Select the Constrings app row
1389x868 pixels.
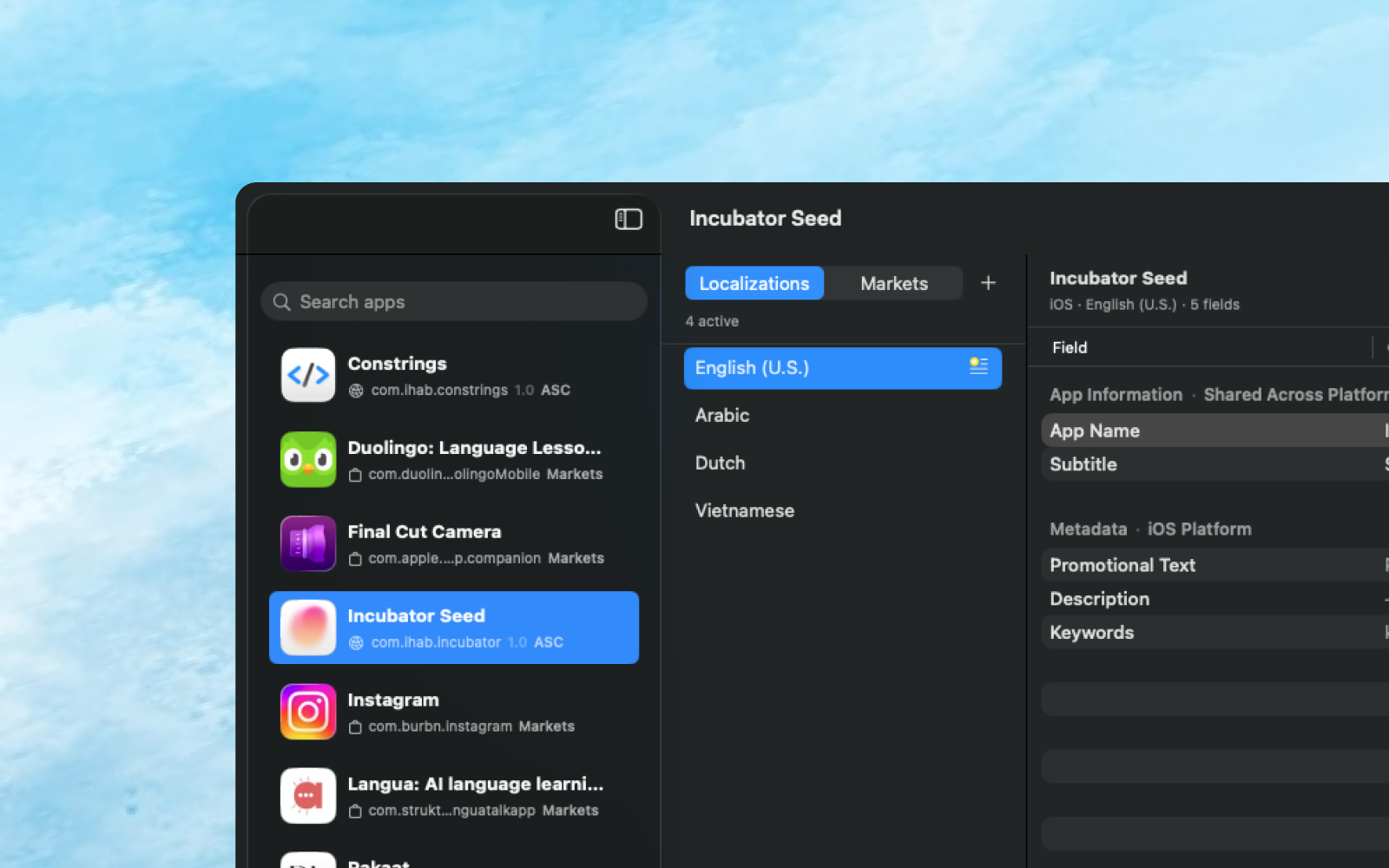pyautogui.click(x=454, y=375)
